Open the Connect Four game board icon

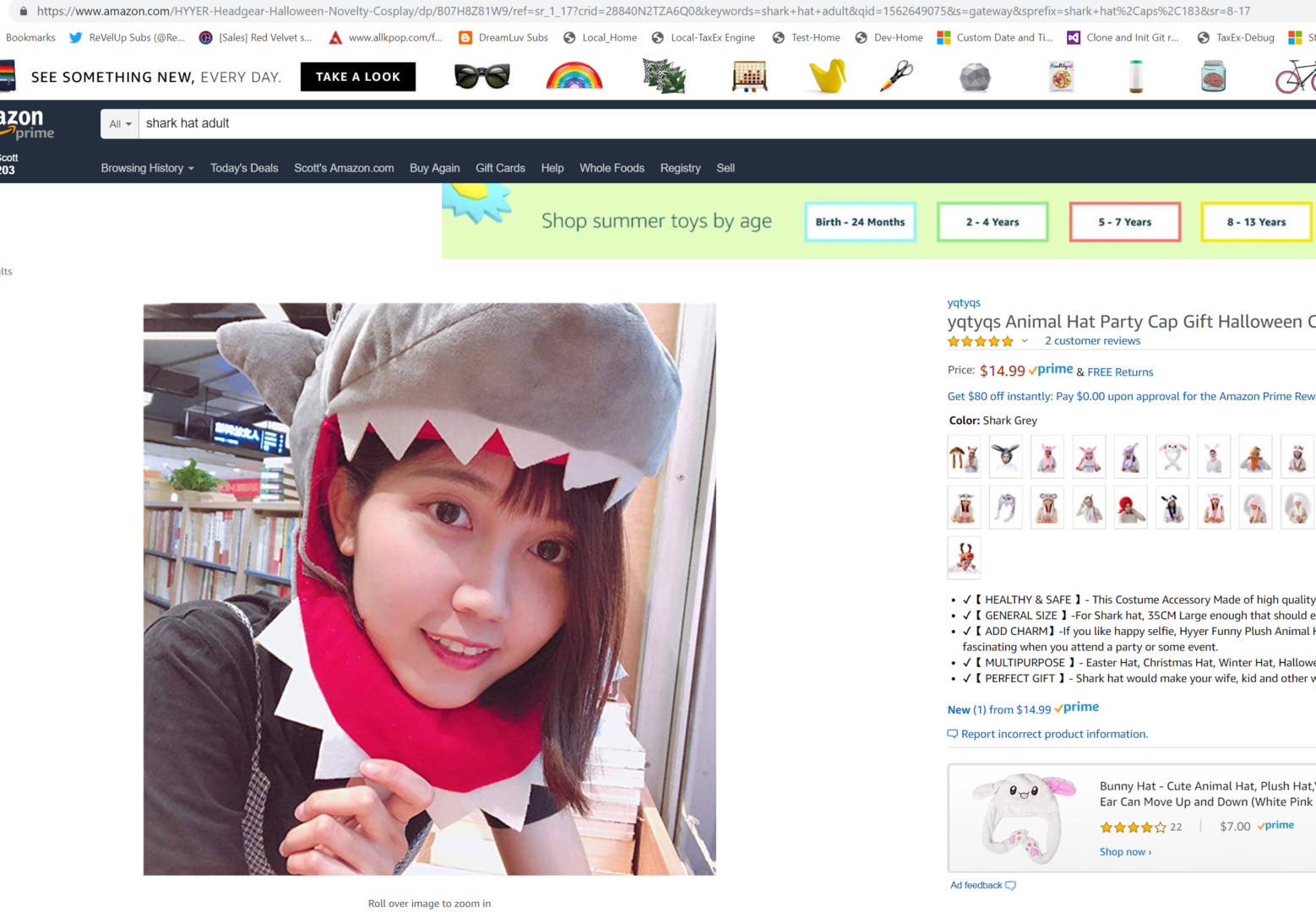pos(749,76)
